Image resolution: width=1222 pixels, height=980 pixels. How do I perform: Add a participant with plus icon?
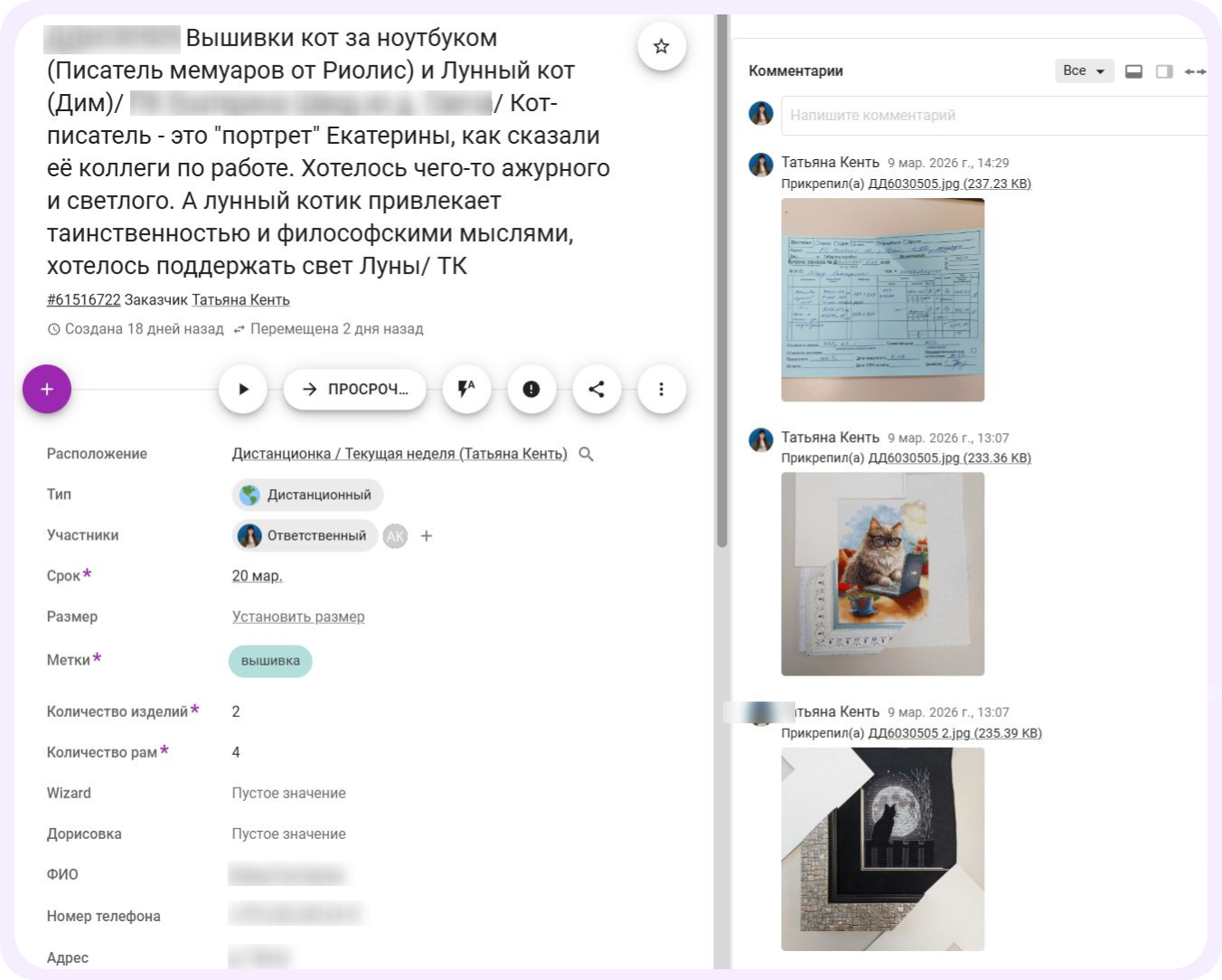coord(427,535)
